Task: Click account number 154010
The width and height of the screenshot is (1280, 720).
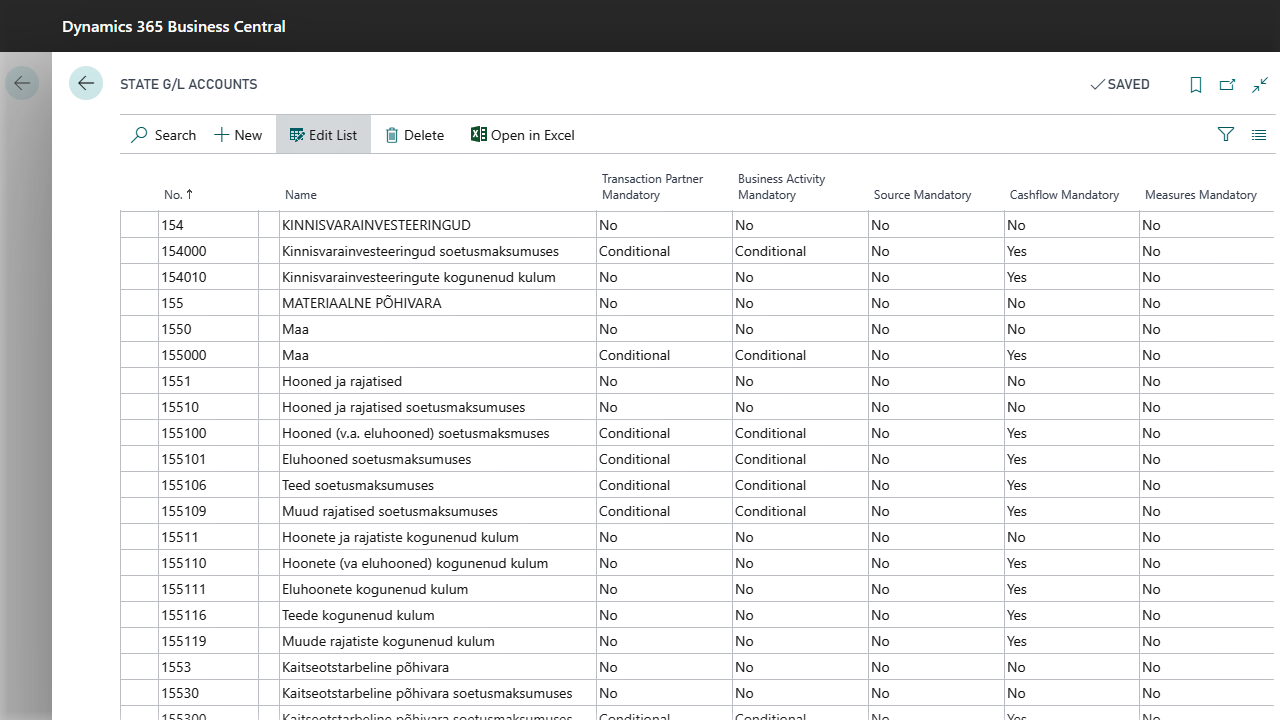Action: pos(208,277)
